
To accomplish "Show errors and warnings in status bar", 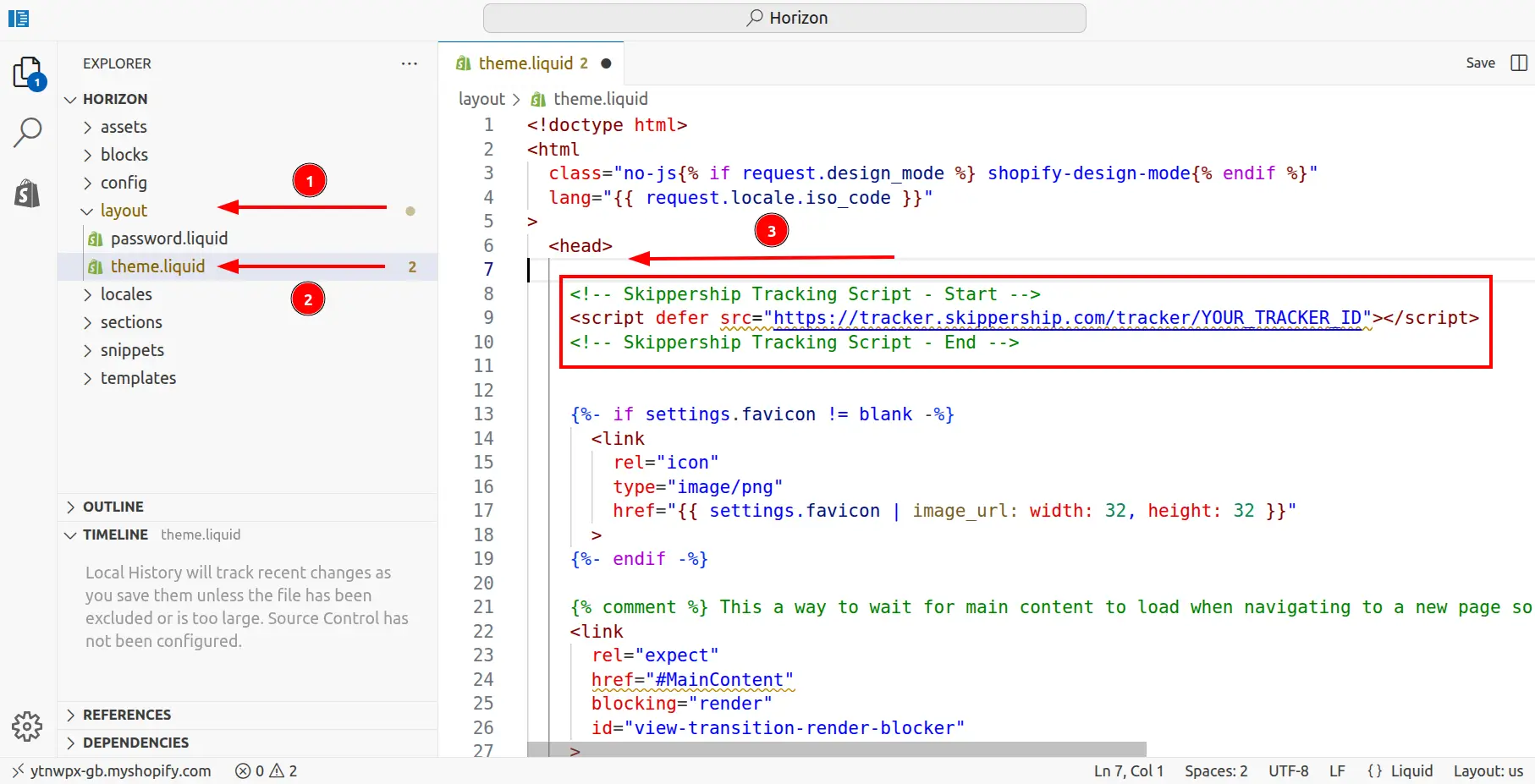I will (x=267, y=770).
